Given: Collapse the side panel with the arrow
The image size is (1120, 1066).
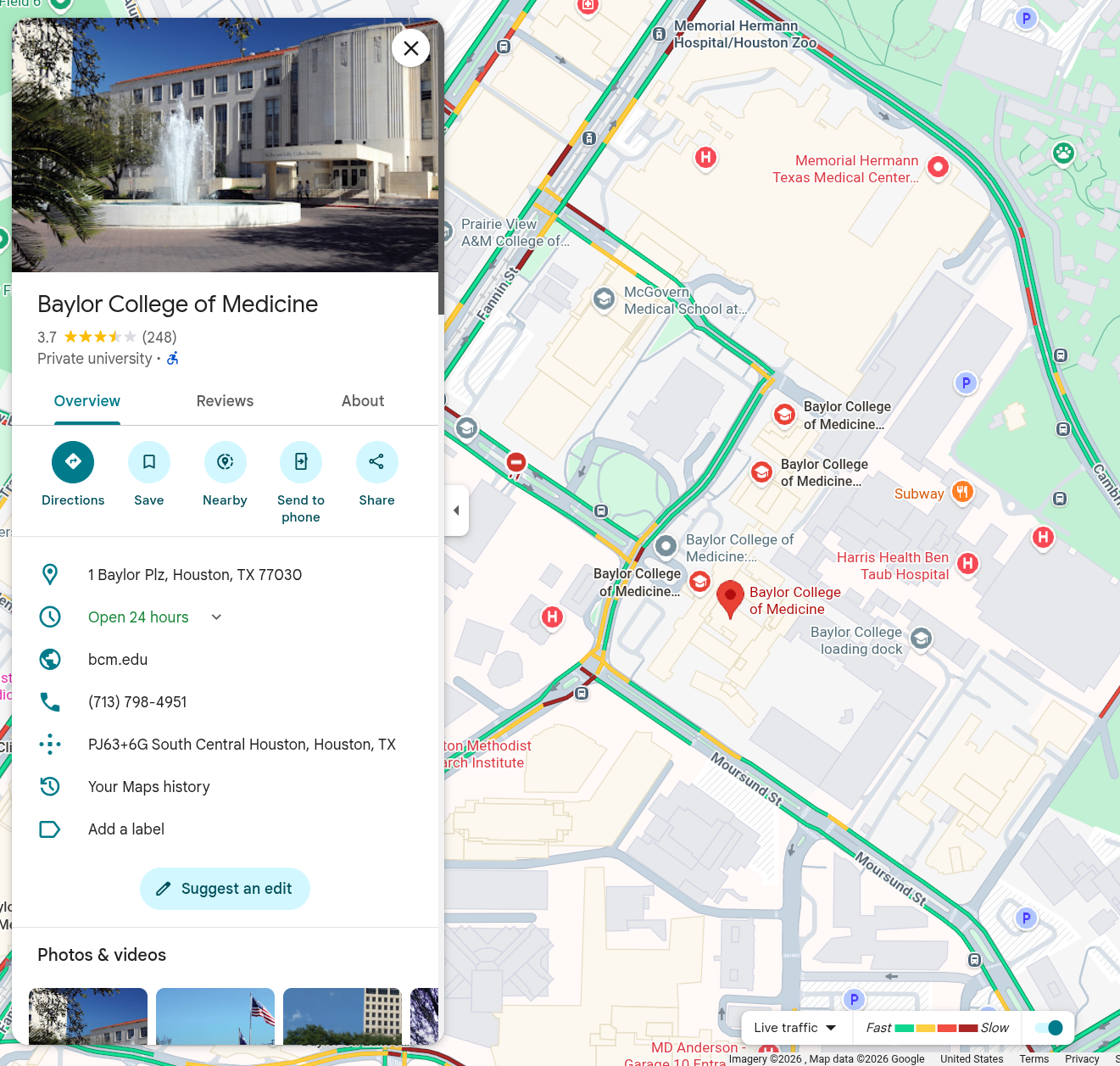Looking at the screenshot, I should pos(456,511).
